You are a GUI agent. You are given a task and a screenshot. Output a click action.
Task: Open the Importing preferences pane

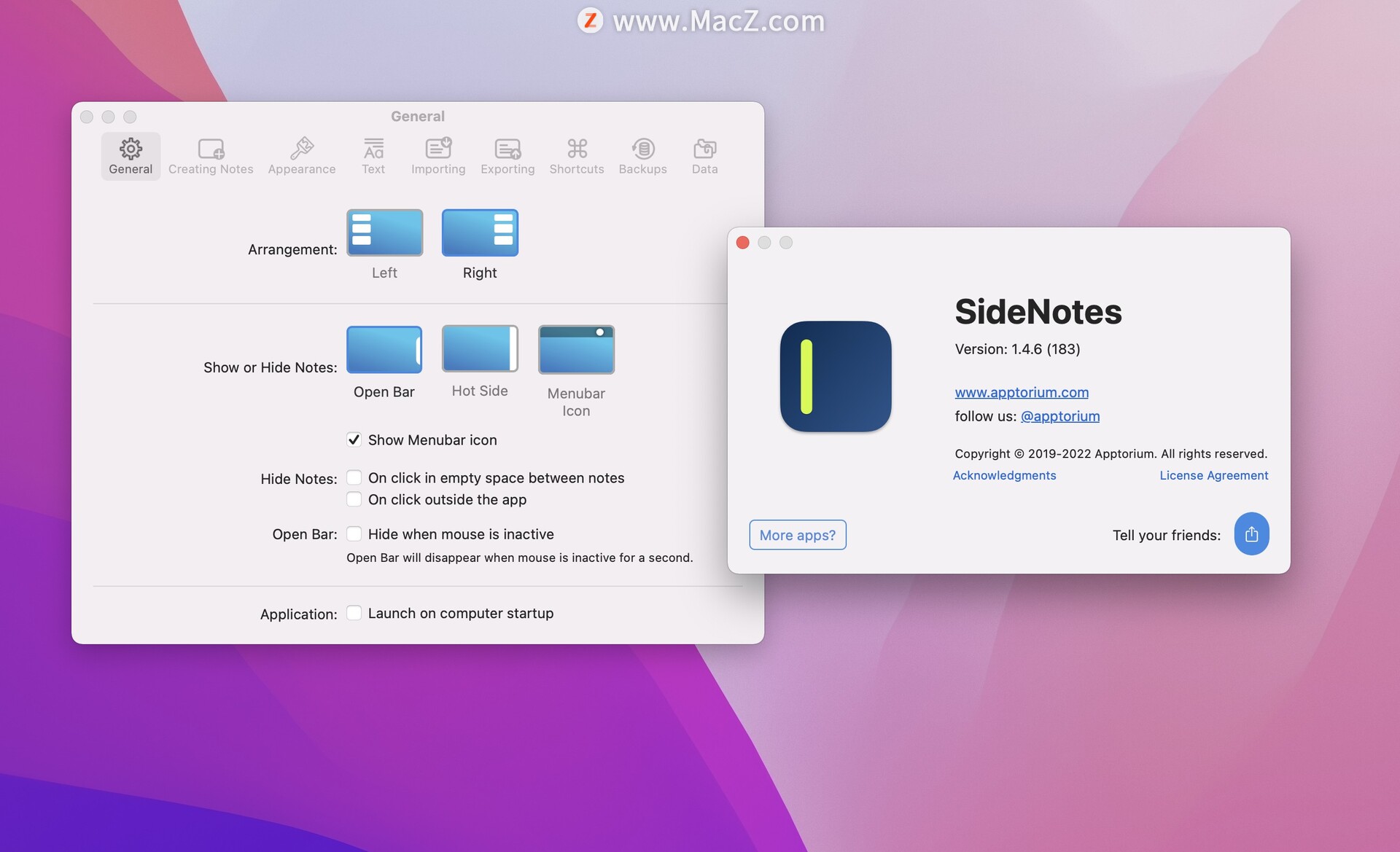[x=437, y=156]
